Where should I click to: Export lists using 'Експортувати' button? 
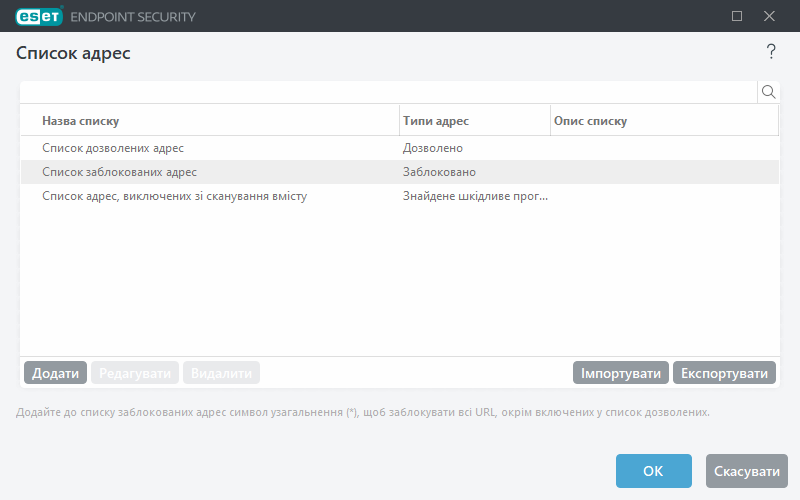pyautogui.click(x=724, y=373)
